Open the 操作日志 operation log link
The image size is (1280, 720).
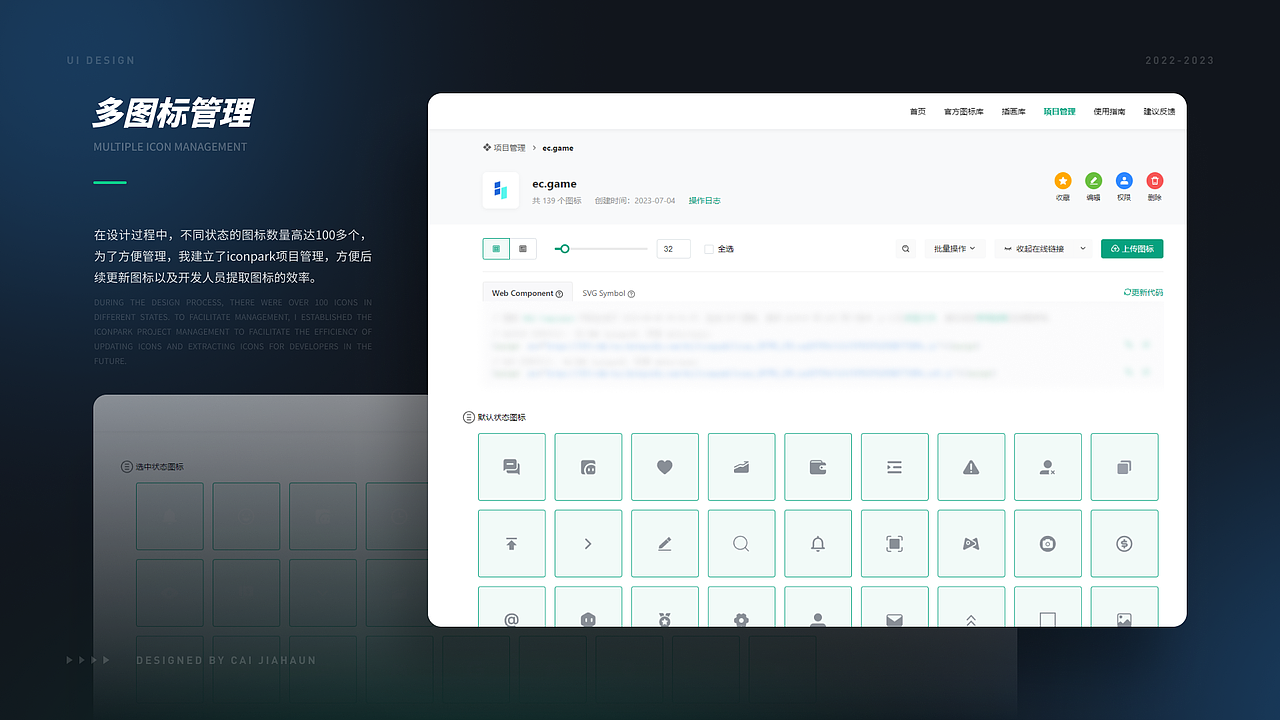coord(704,200)
